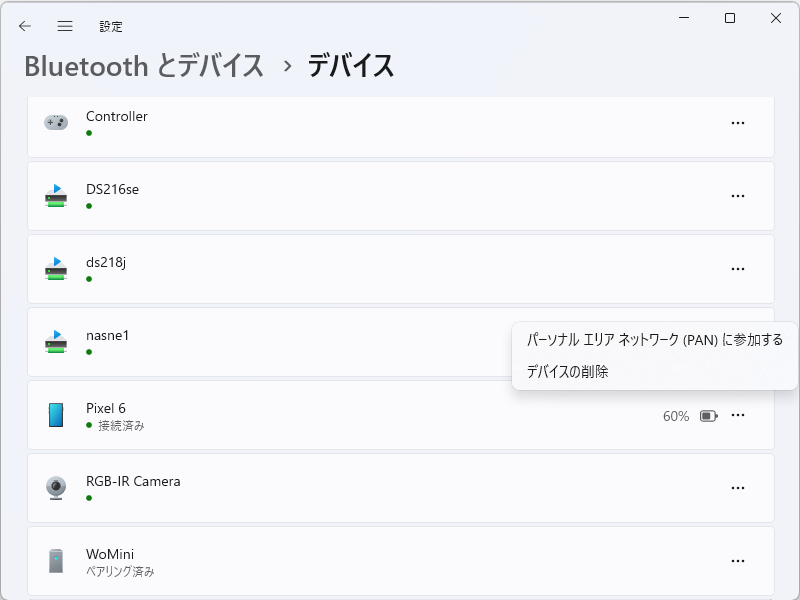Click the ds218j server icon
Screen dimensions: 800x600
click(x=55, y=267)
